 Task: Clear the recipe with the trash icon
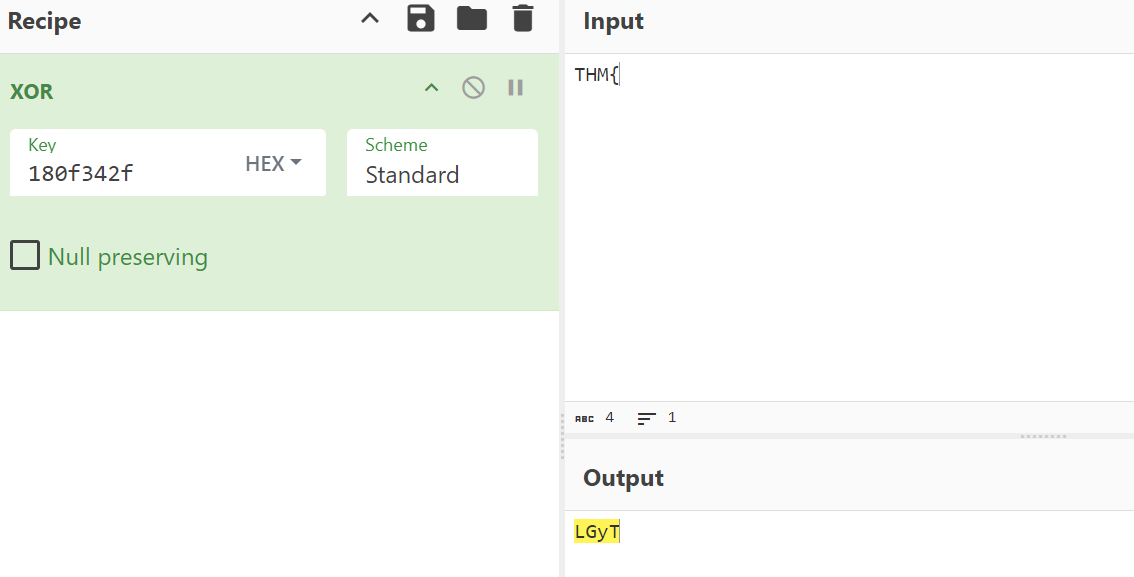pyautogui.click(x=523, y=19)
